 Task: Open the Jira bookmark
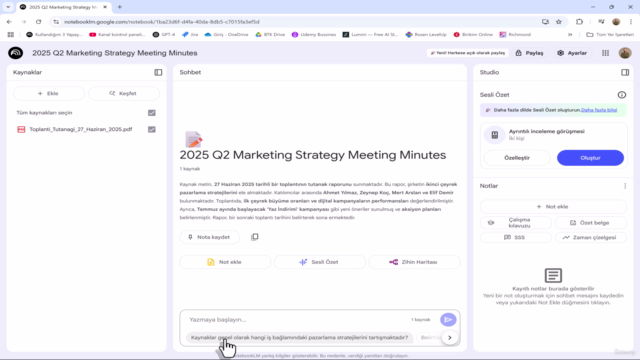tap(190, 35)
